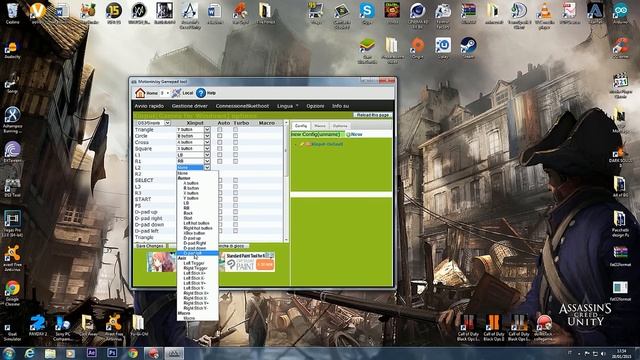Open the Steam desktop shortcut
This screenshot has width=640, height=360.
(468, 47)
